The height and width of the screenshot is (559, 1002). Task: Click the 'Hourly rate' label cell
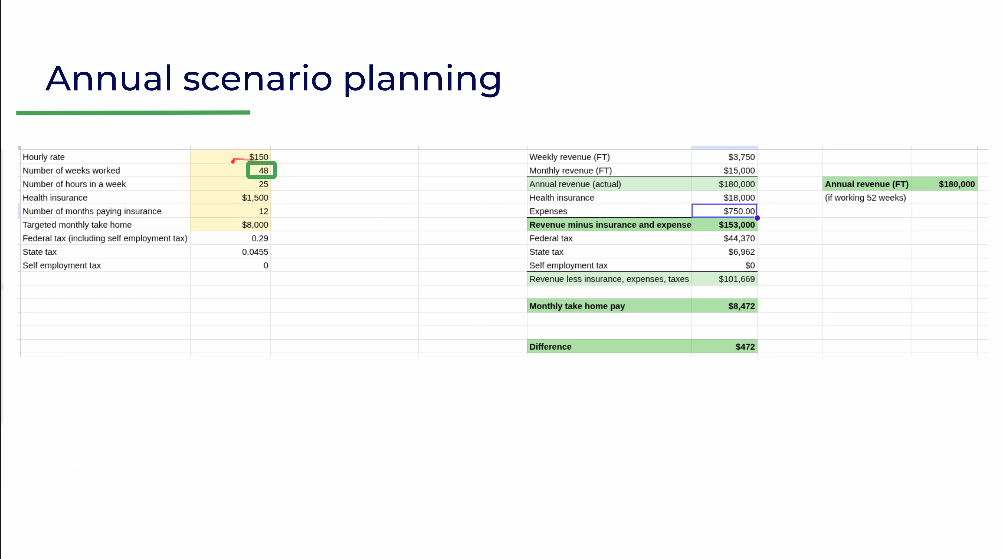(x=105, y=157)
